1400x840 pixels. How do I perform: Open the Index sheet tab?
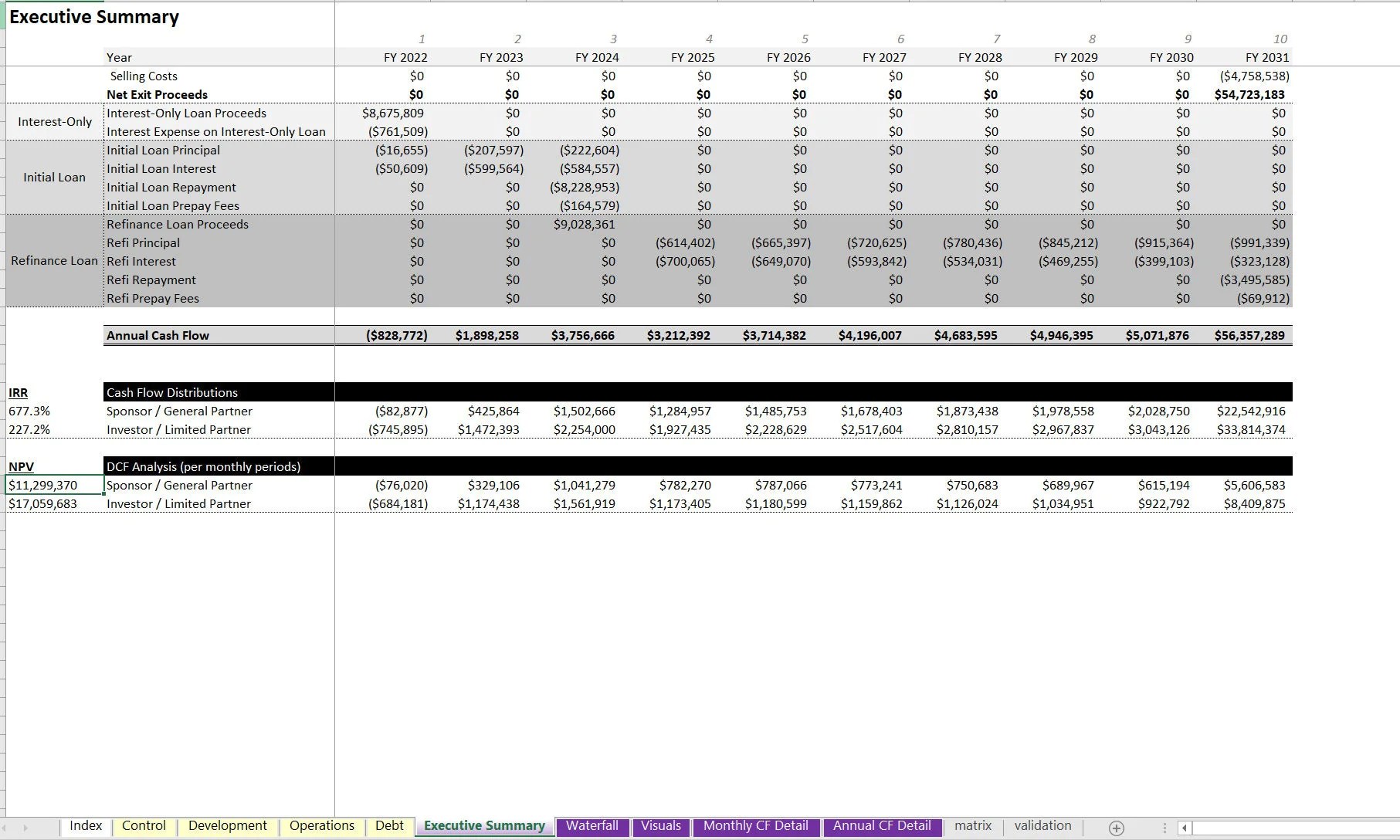86,825
